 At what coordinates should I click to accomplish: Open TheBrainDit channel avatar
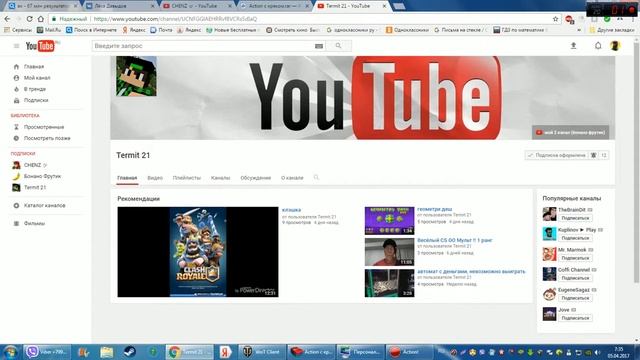coord(549,214)
